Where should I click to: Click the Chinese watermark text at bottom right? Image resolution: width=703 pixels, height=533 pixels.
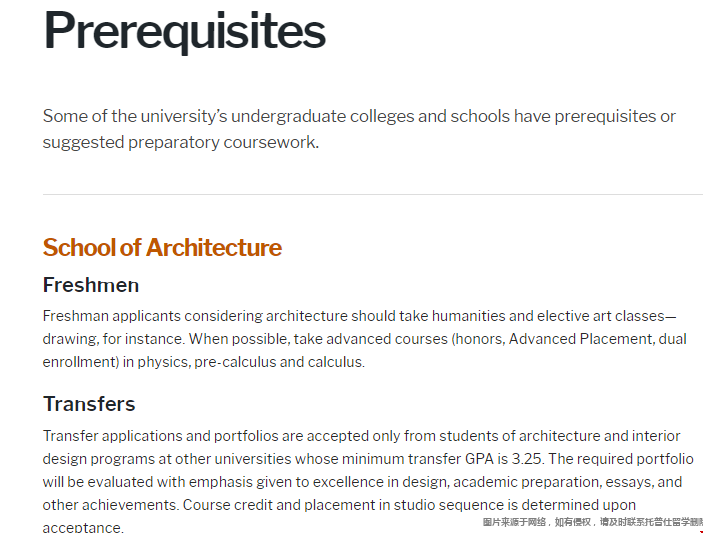pyautogui.click(x=592, y=522)
